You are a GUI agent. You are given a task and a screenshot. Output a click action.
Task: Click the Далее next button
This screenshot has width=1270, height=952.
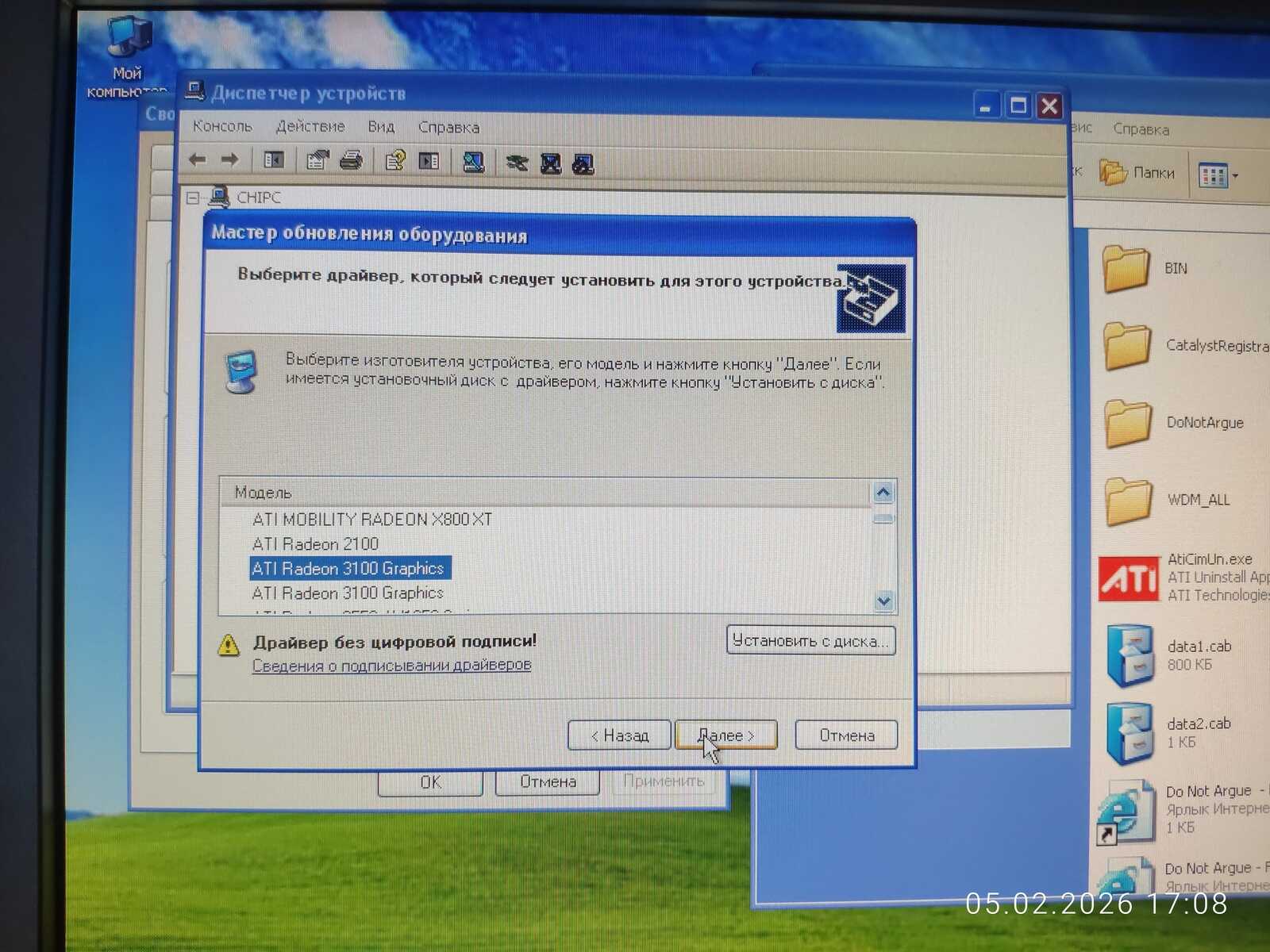click(x=725, y=735)
